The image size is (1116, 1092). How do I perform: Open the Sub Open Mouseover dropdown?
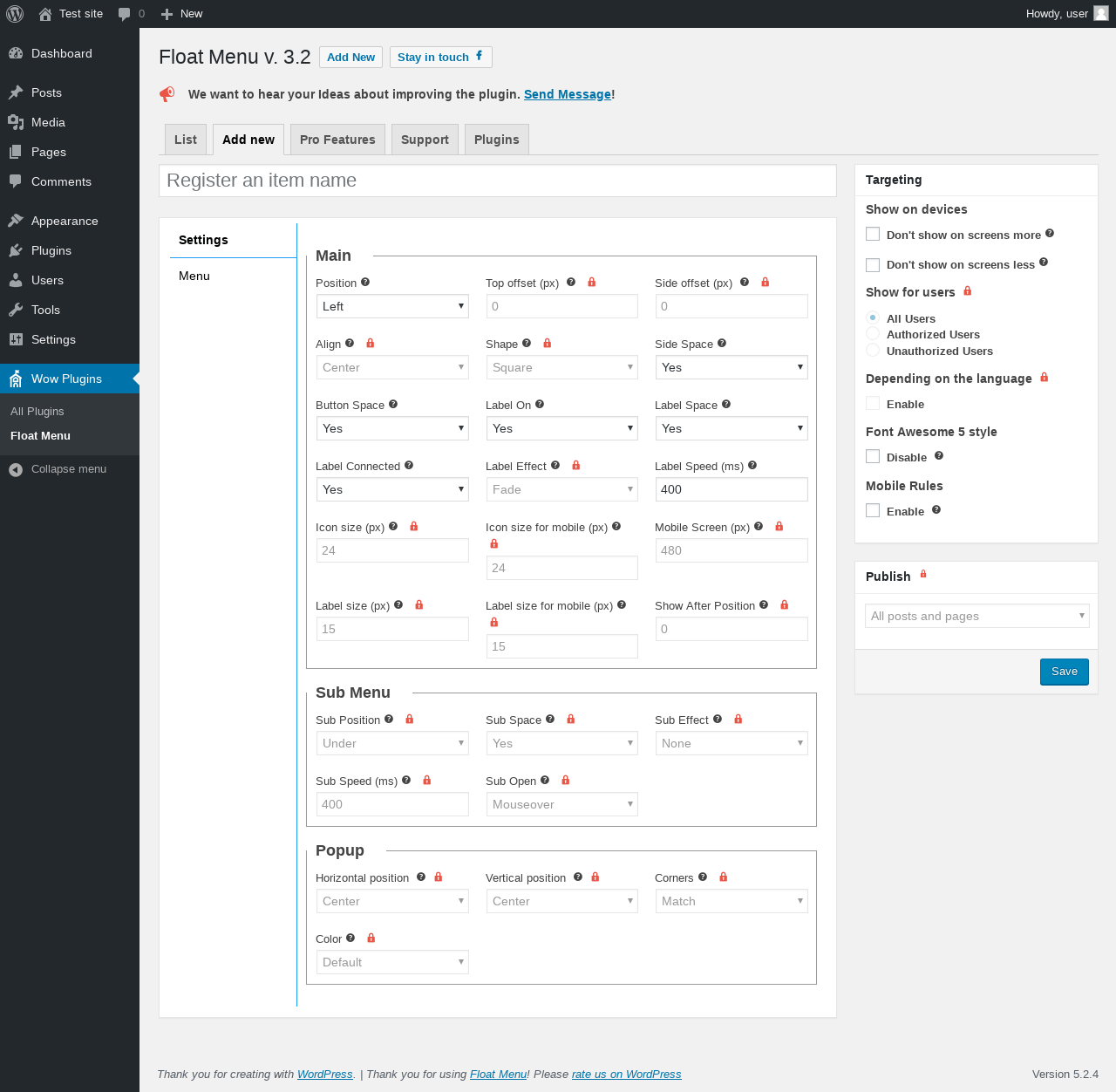(562, 804)
